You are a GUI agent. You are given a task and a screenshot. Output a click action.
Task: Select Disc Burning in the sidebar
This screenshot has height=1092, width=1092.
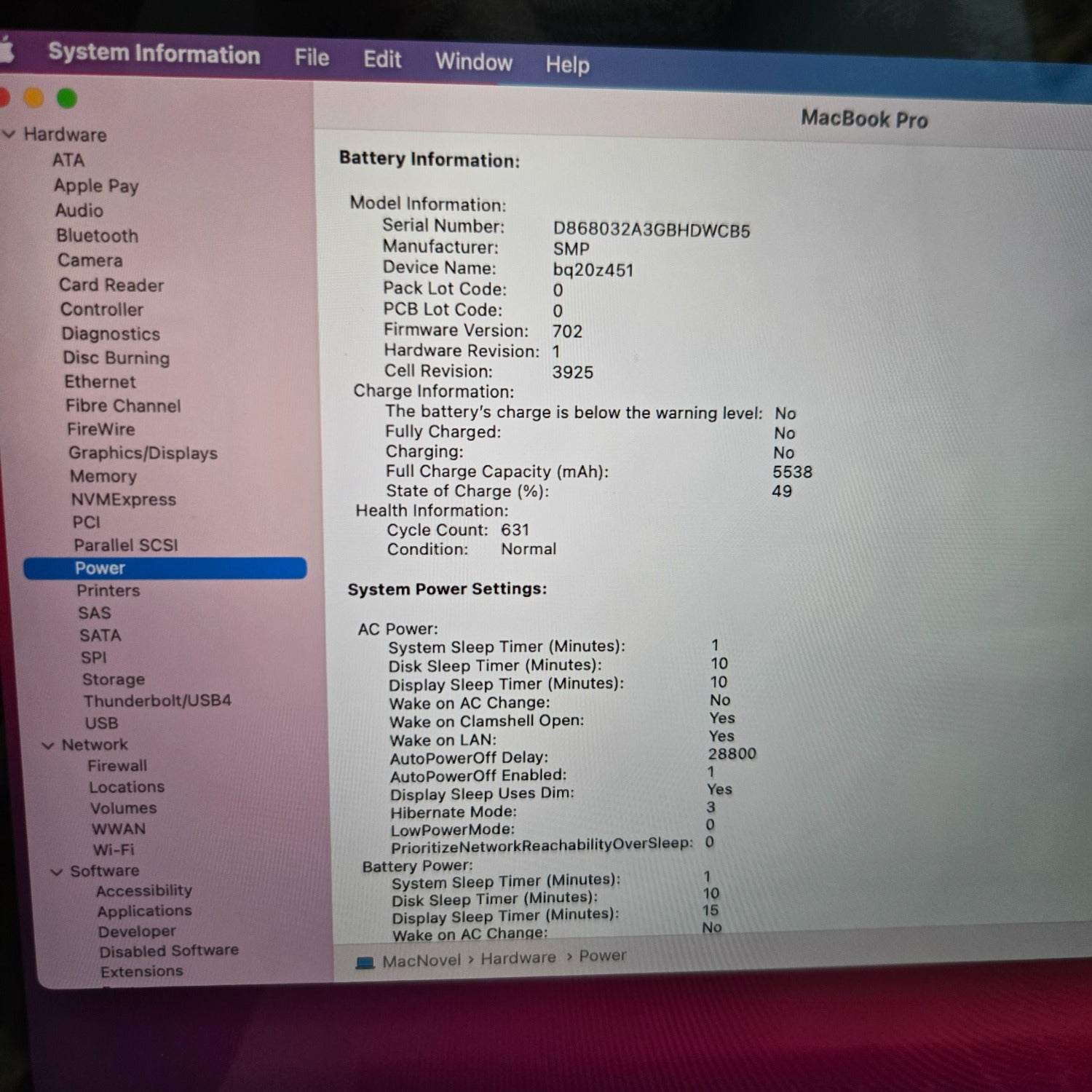click(116, 358)
